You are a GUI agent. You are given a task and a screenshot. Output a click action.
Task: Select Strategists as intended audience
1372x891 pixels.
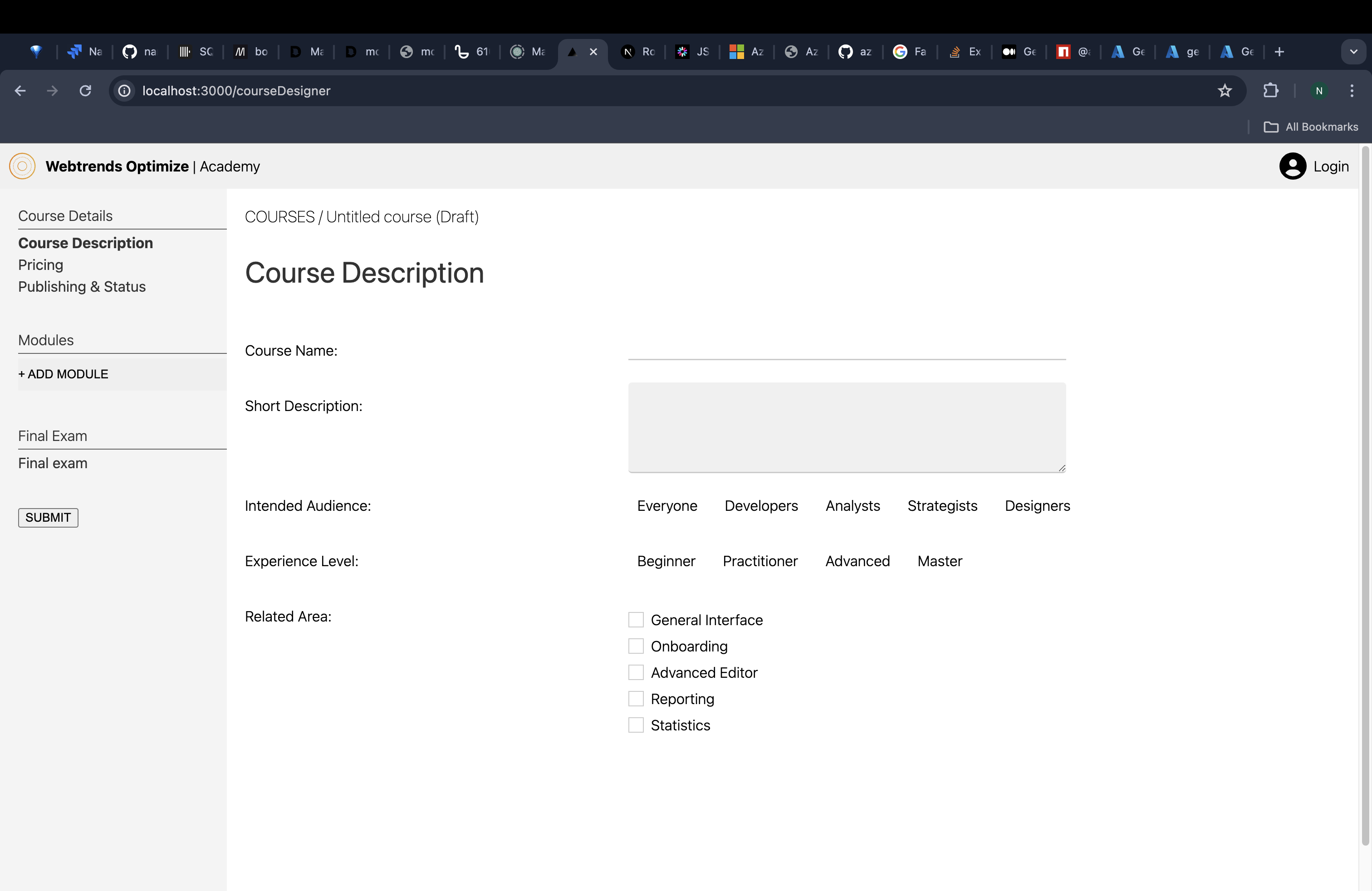point(942,506)
